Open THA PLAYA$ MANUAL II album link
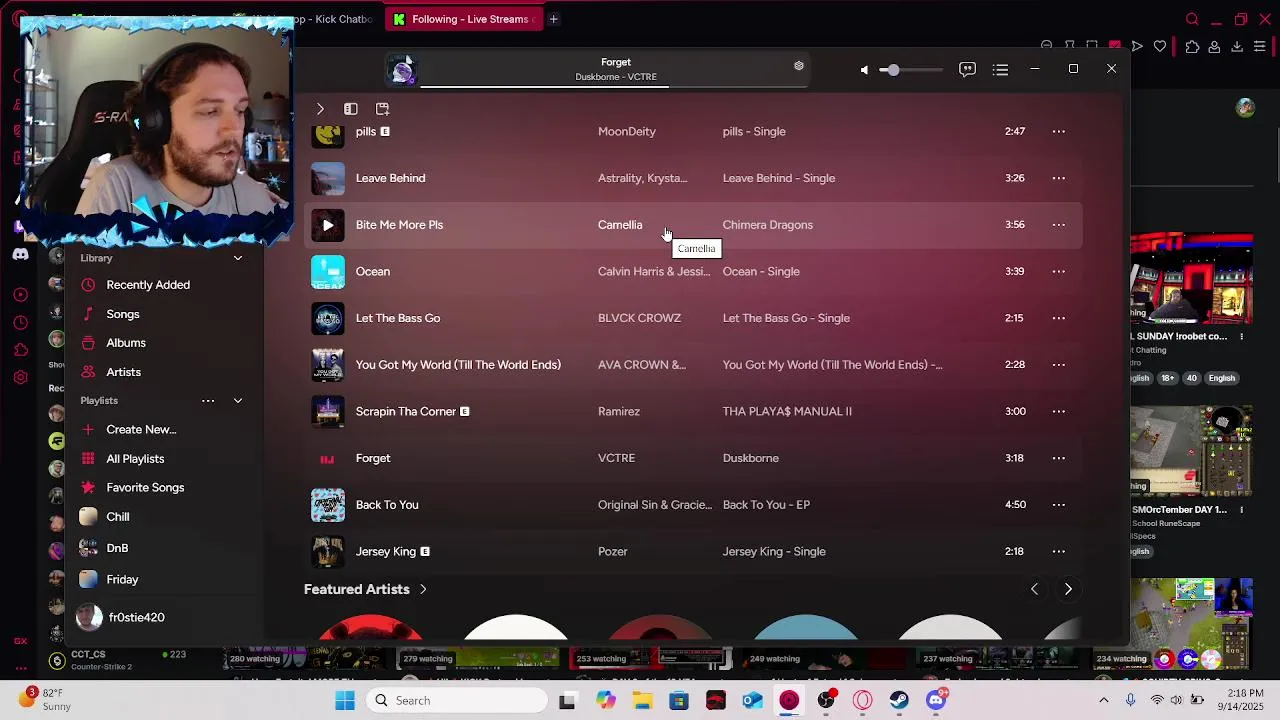1280x720 pixels. pyautogui.click(x=787, y=411)
